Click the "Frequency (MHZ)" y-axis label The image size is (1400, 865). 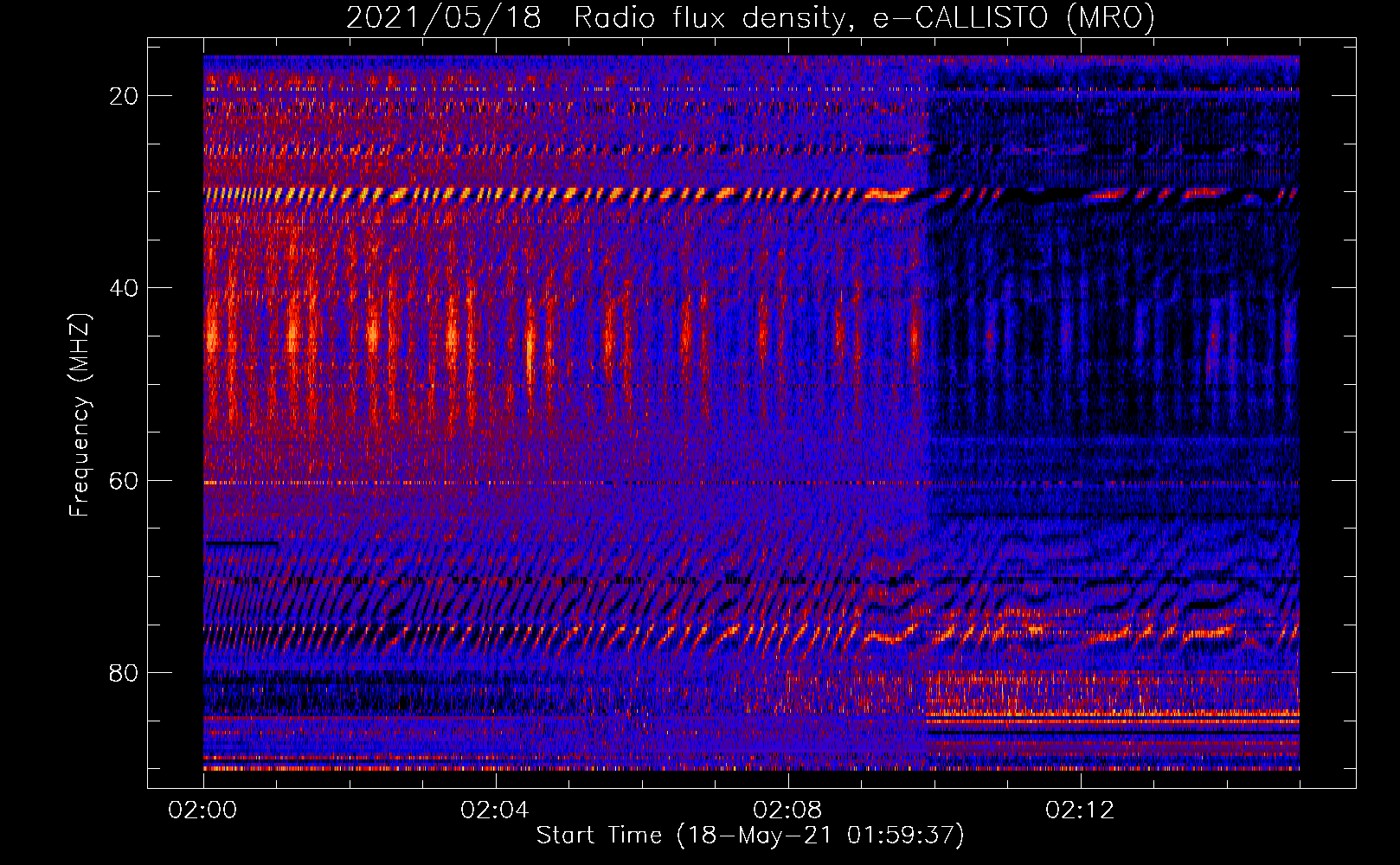click(x=80, y=415)
